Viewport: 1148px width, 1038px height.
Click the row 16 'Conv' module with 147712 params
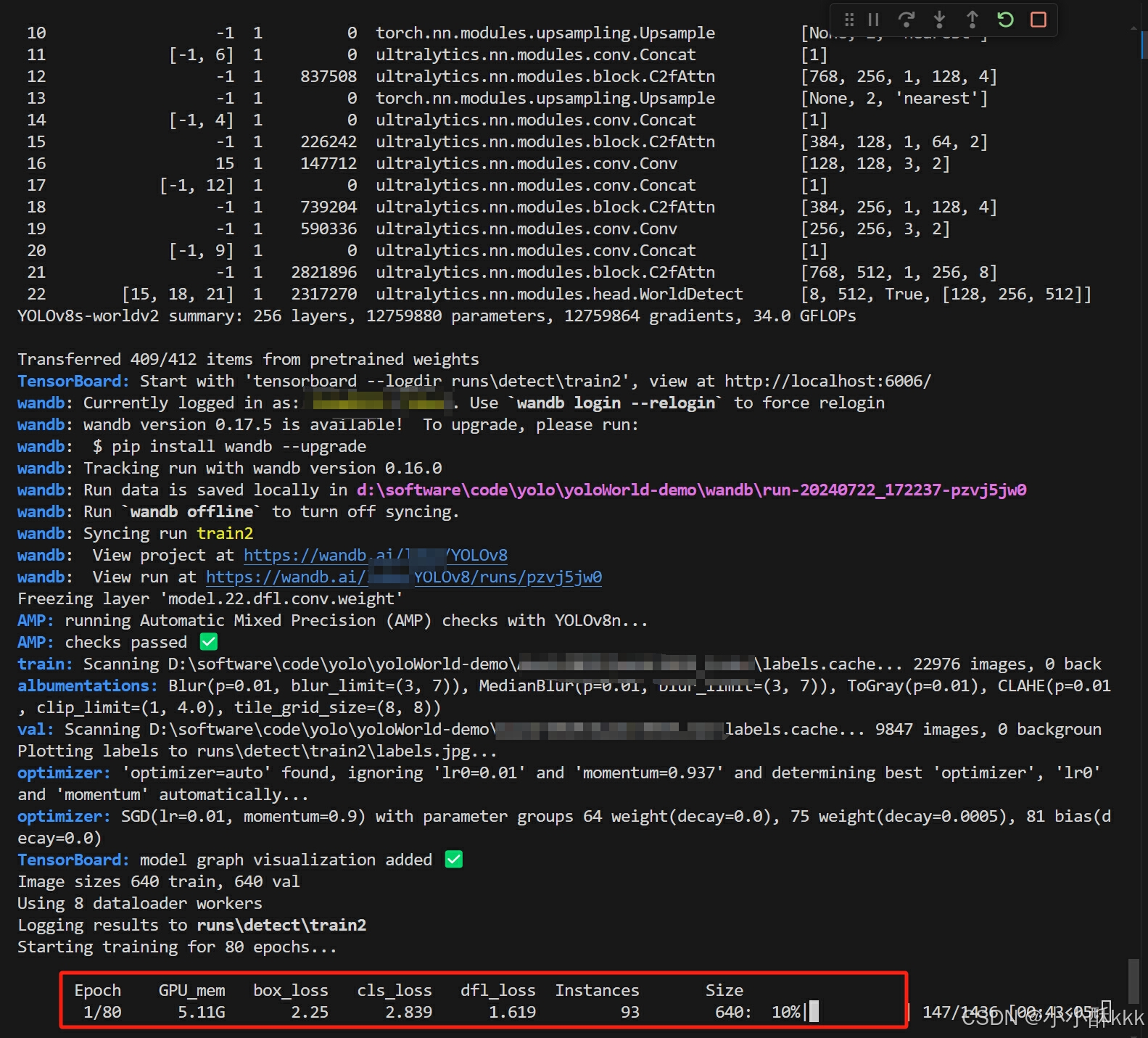(x=526, y=164)
